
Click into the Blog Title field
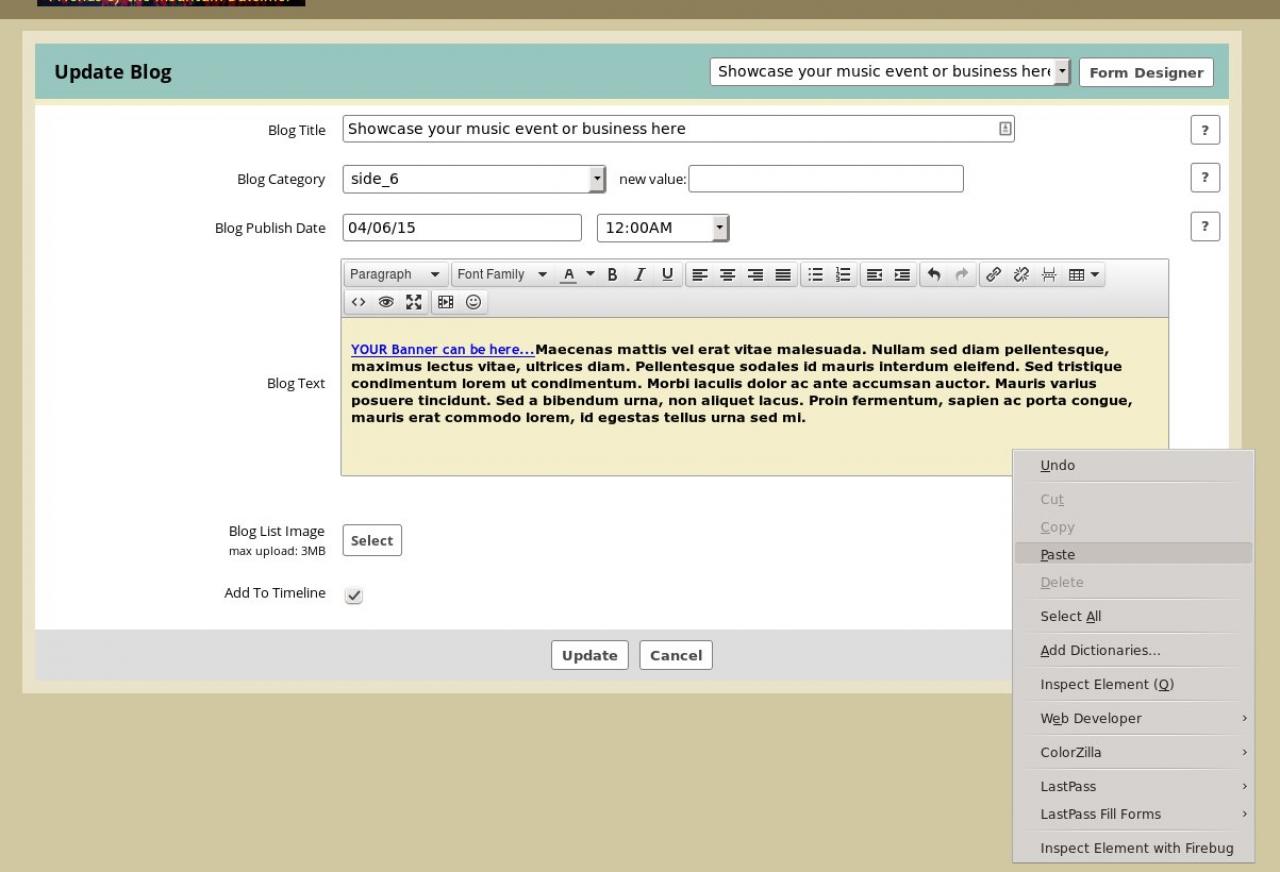coord(670,129)
